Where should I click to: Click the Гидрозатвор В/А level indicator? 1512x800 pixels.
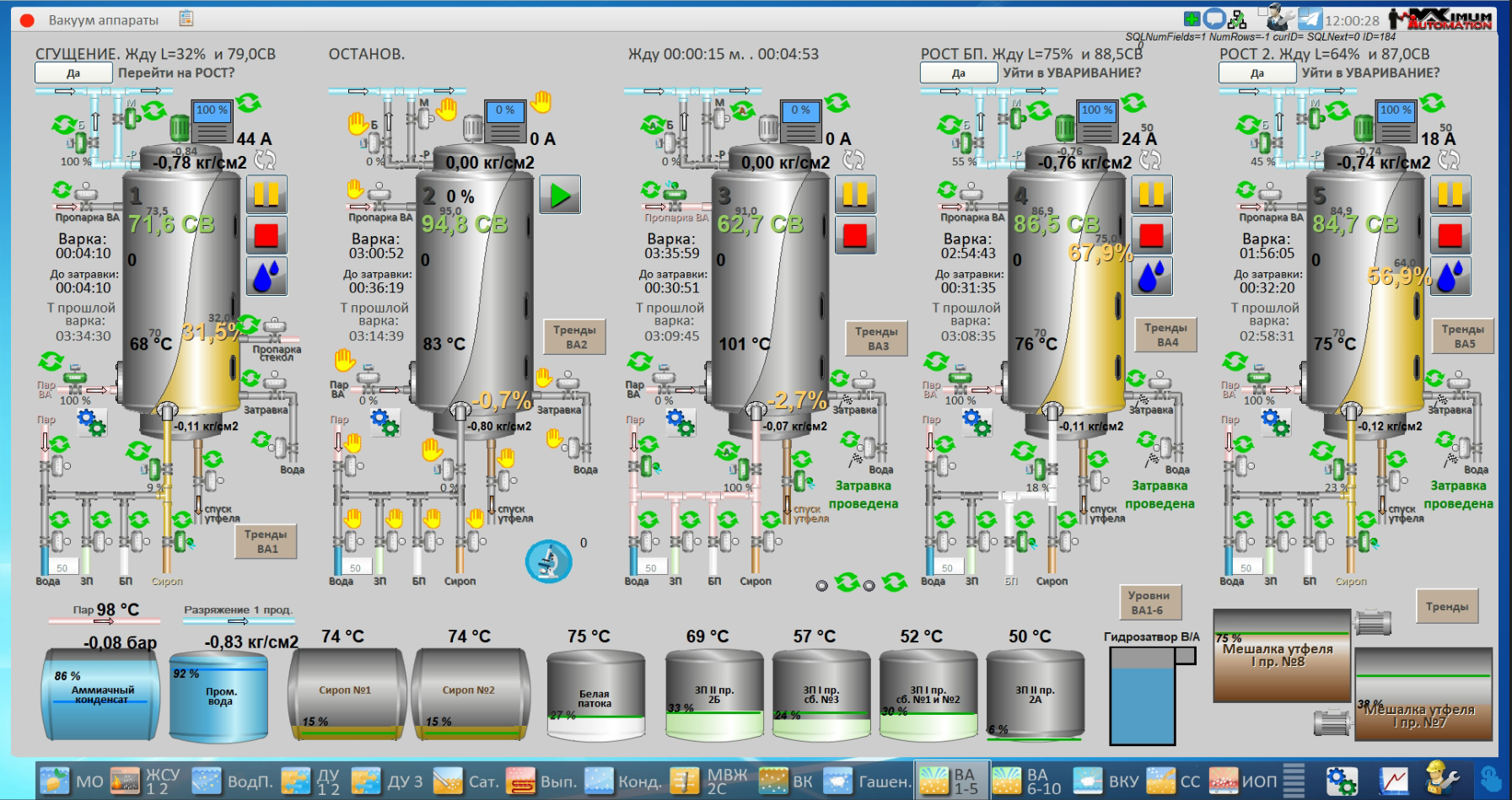[1142, 695]
